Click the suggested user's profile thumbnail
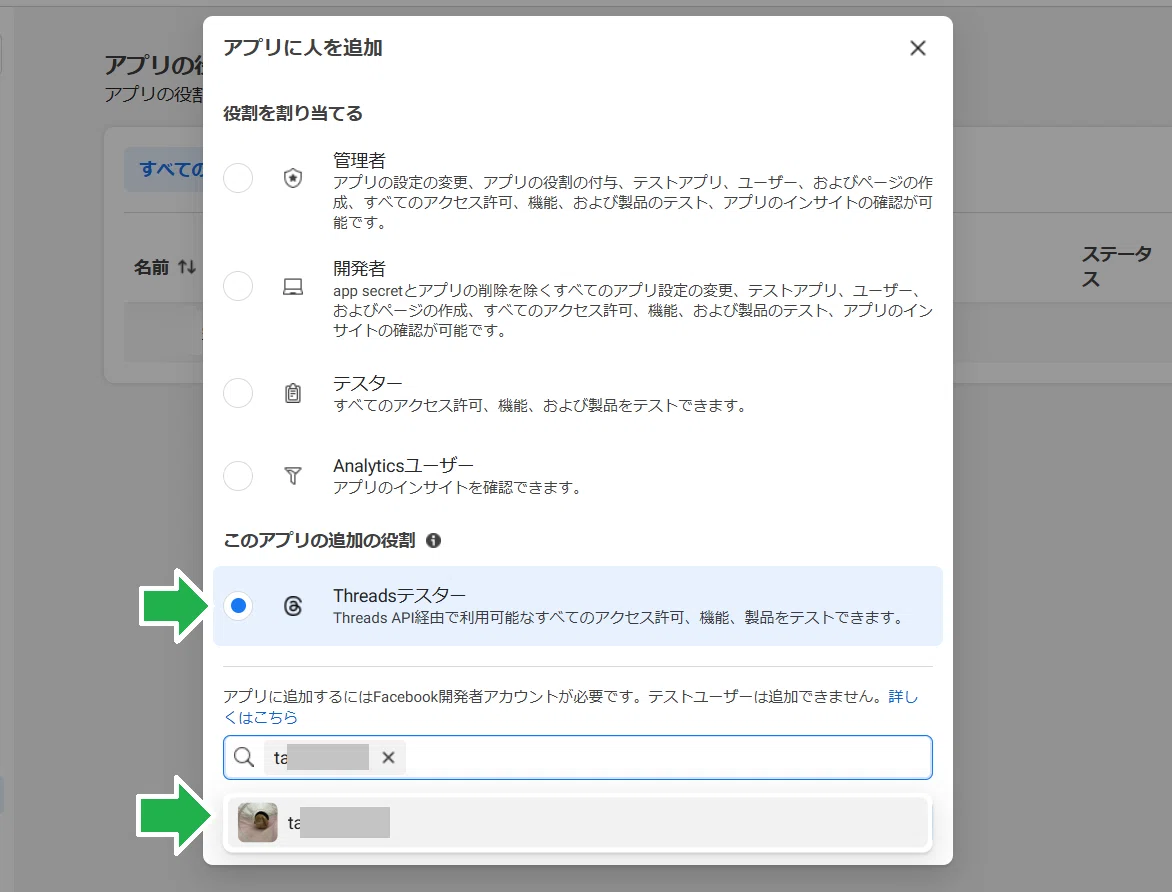Image resolution: width=1172 pixels, height=892 pixels. [x=257, y=822]
